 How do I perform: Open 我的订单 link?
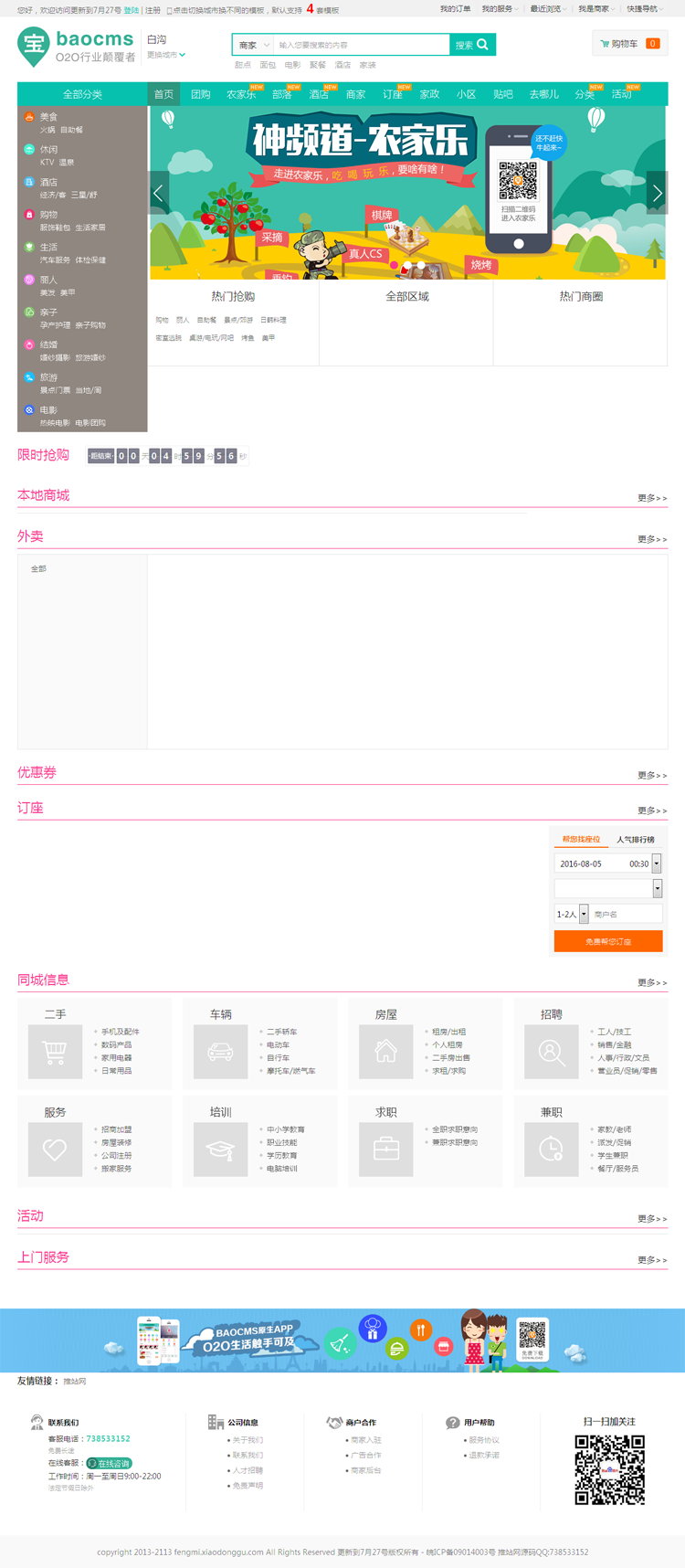tap(456, 9)
